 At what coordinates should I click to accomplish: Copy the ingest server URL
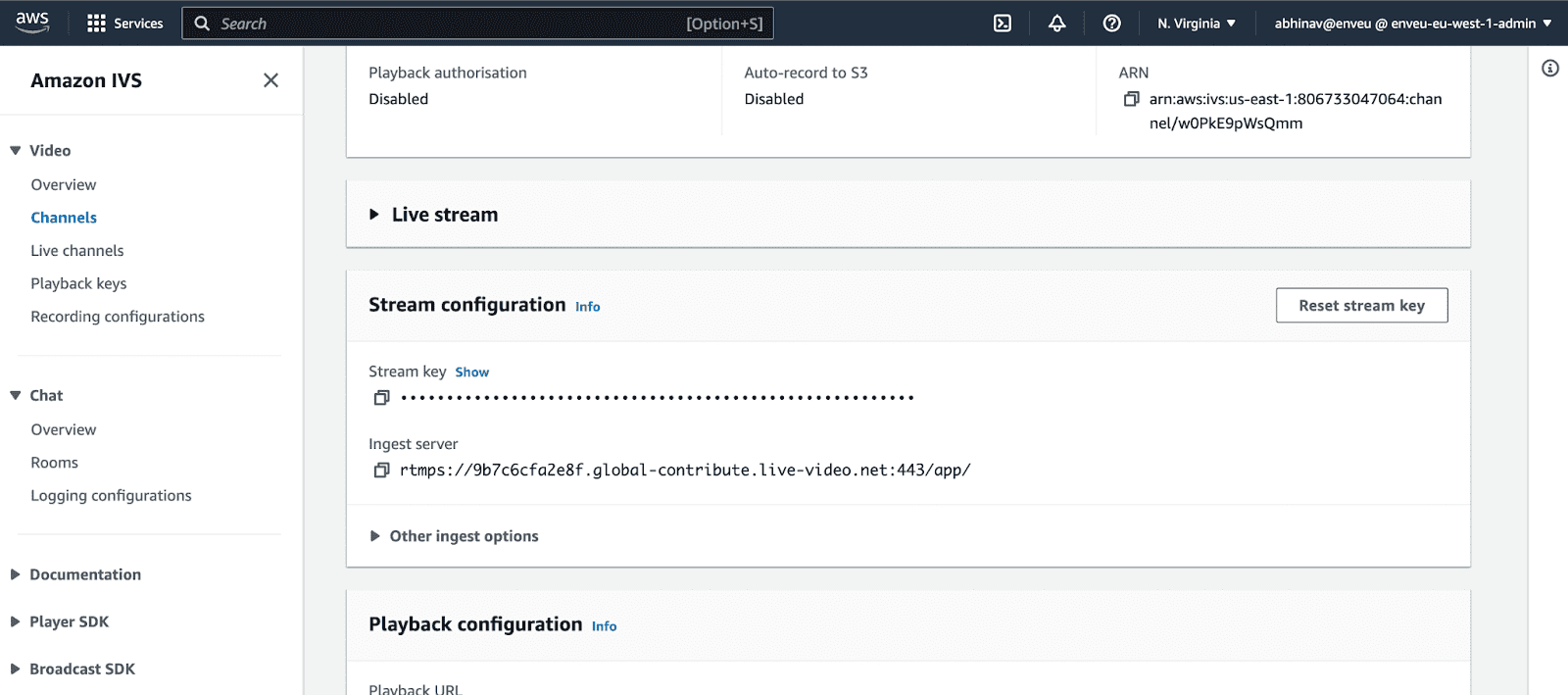[x=381, y=471]
